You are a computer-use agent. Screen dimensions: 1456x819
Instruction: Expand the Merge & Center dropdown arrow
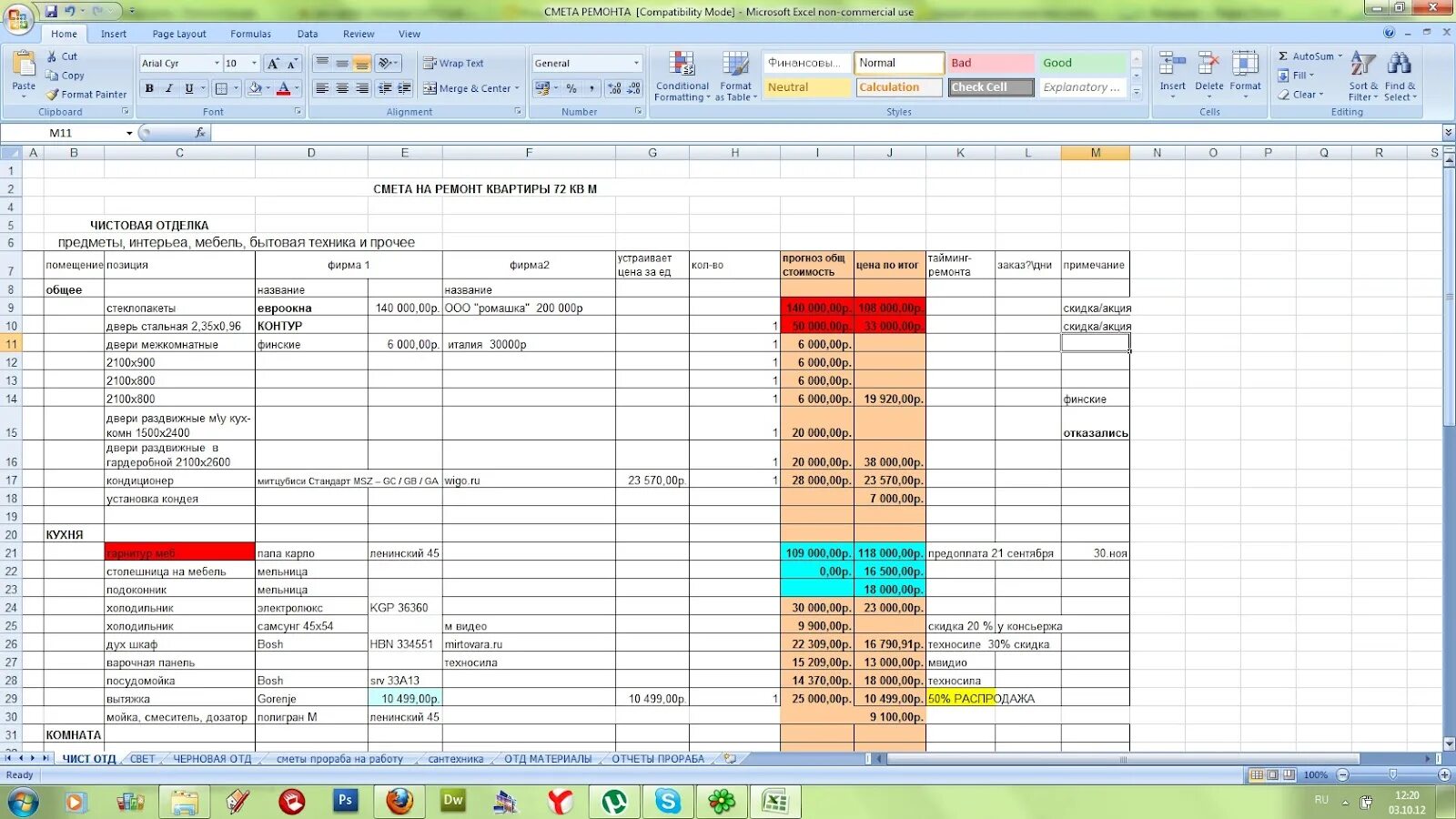click(x=517, y=88)
